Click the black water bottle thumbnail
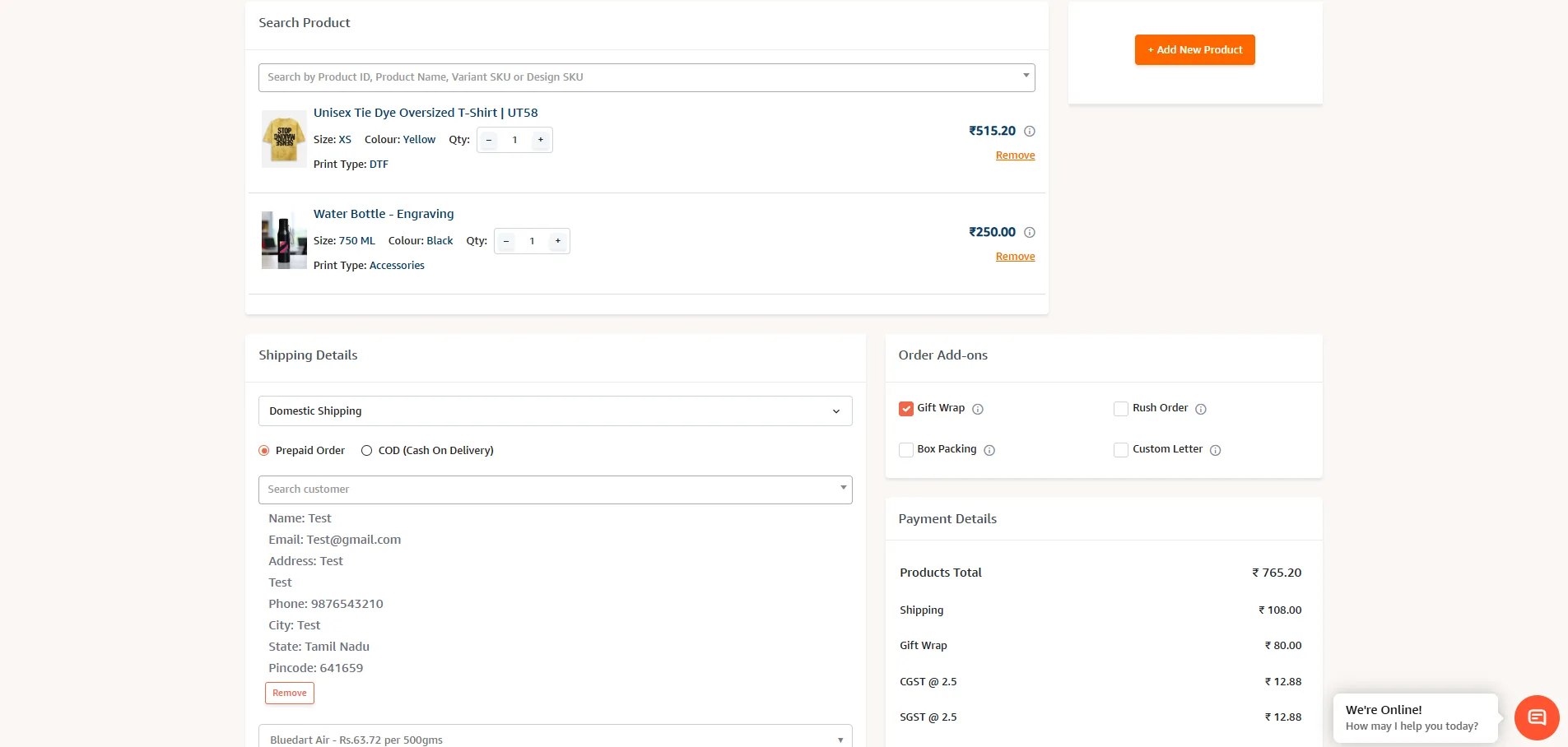The width and height of the screenshot is (1568, 747). coord(284,240)
